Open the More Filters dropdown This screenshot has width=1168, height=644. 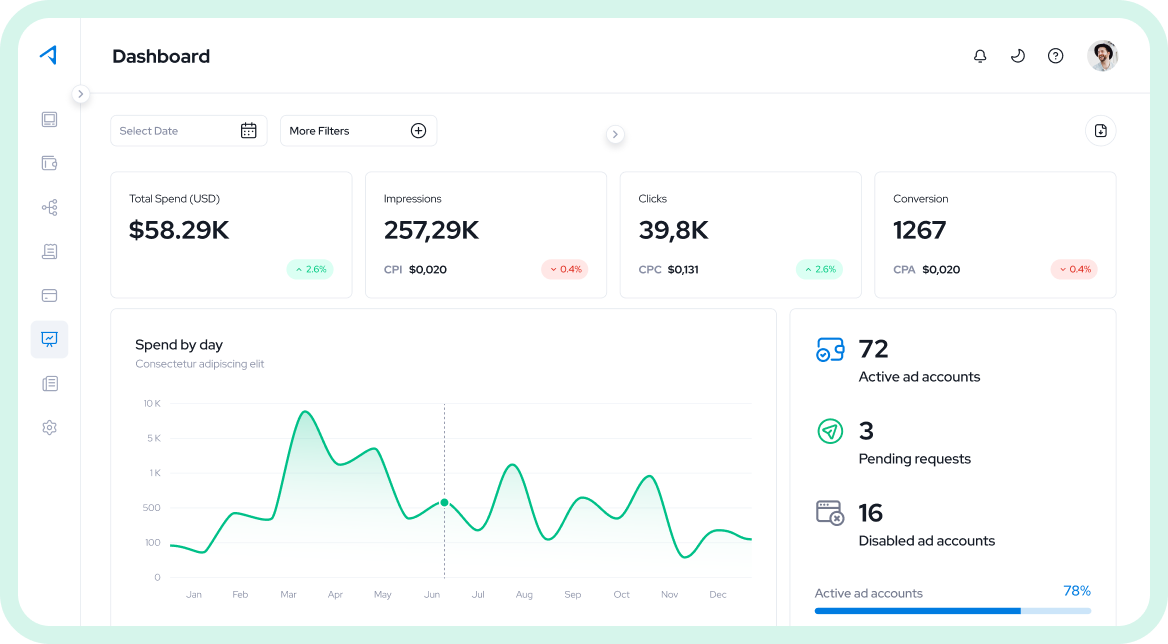(x=358, y=131)
